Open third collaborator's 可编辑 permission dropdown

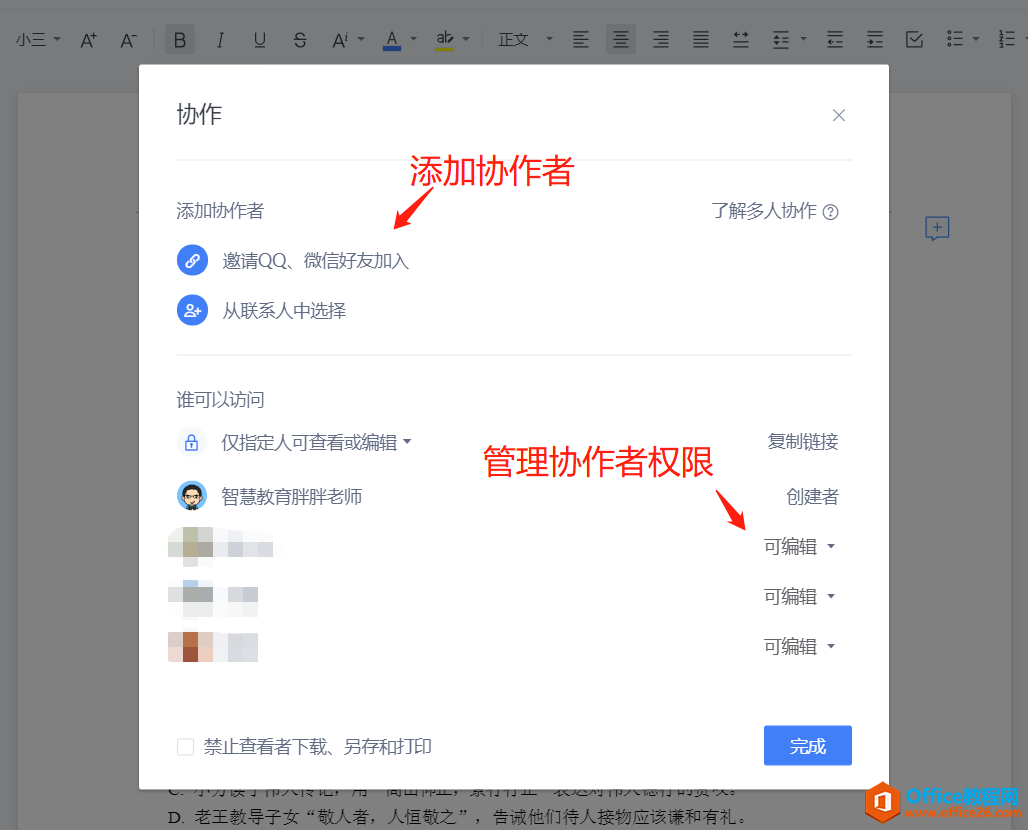tap(800, 646)
